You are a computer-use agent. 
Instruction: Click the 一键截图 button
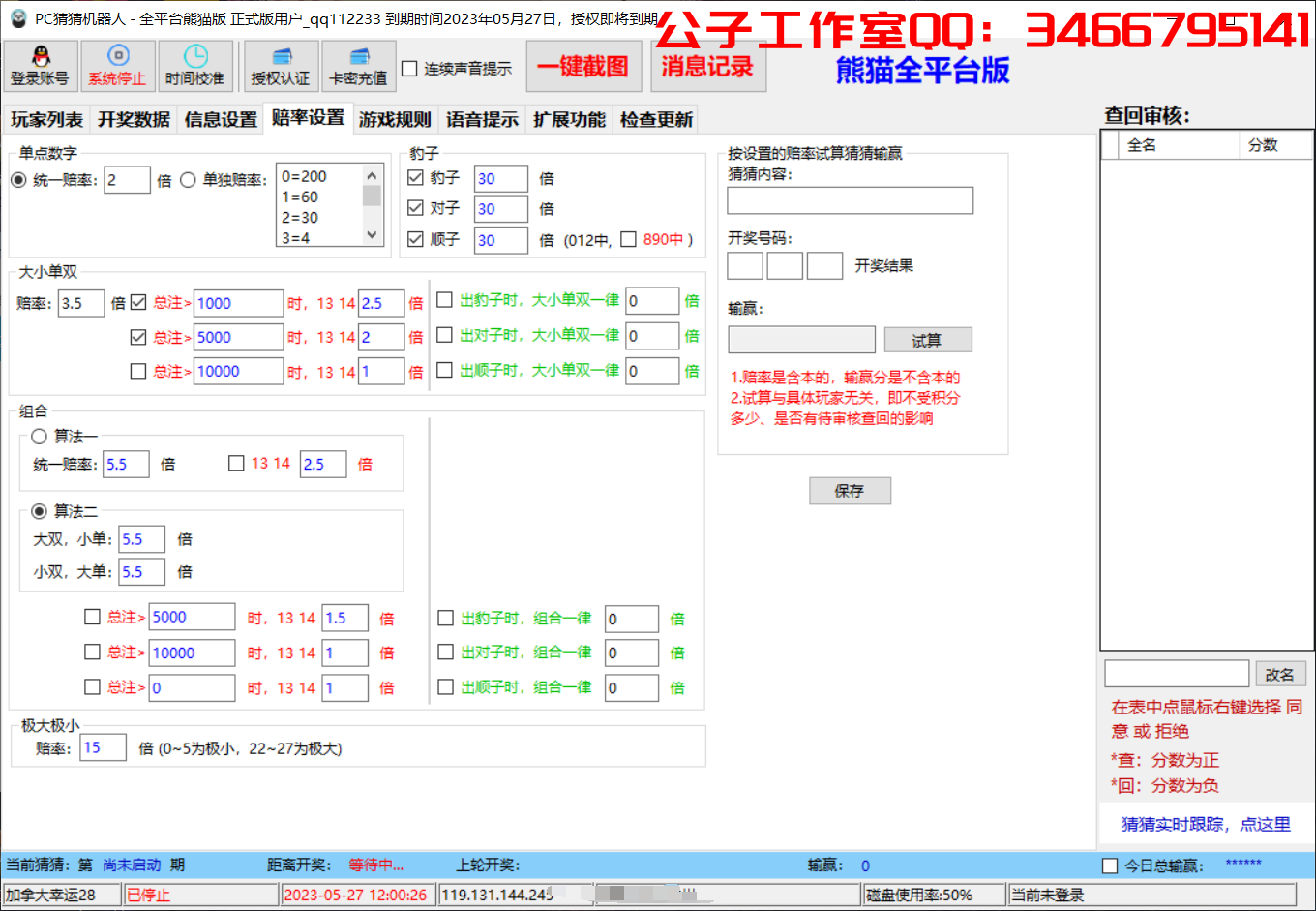(x=583, y=66)
